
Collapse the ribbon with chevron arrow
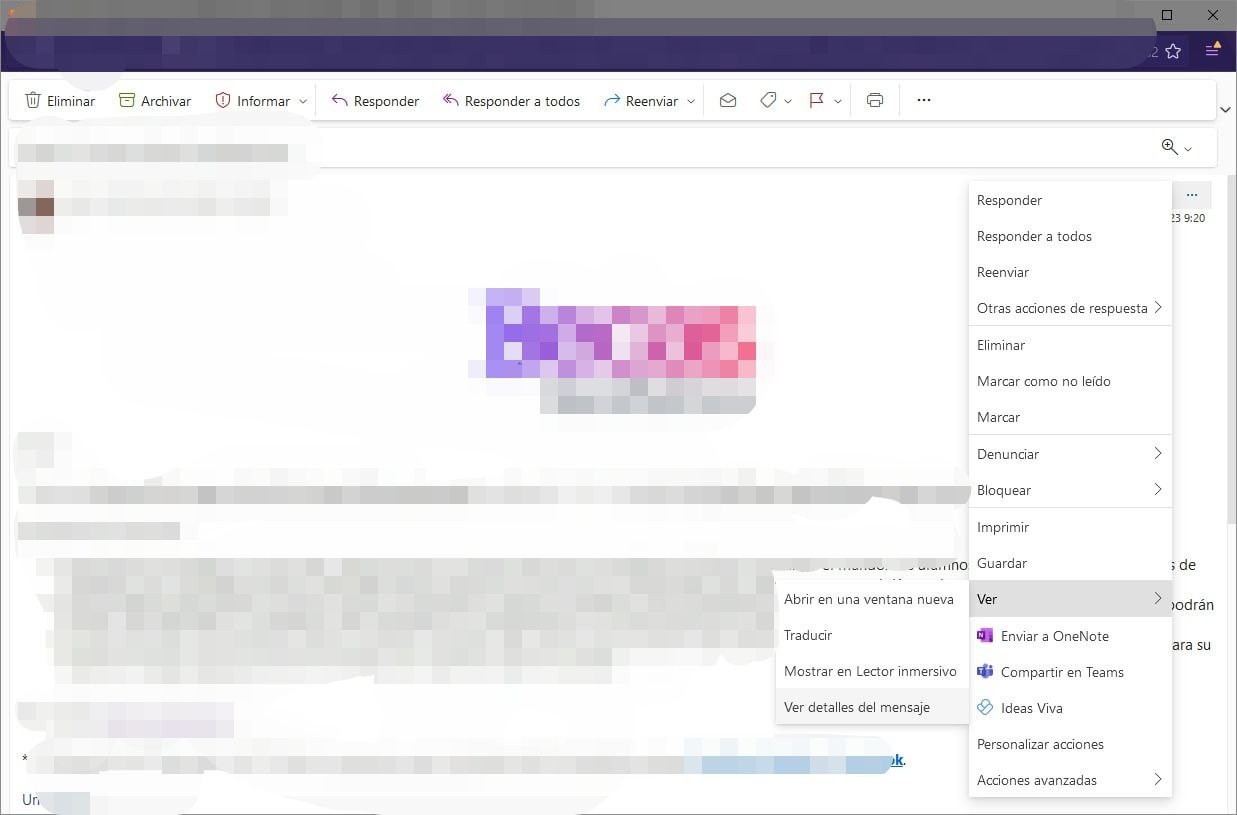1227,109
